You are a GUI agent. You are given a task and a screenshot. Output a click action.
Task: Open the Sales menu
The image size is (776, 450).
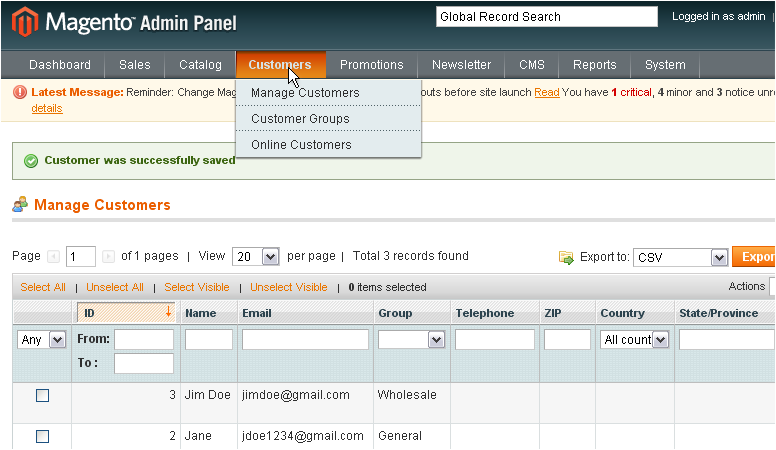pyautogui.click(x=135, y=65)
